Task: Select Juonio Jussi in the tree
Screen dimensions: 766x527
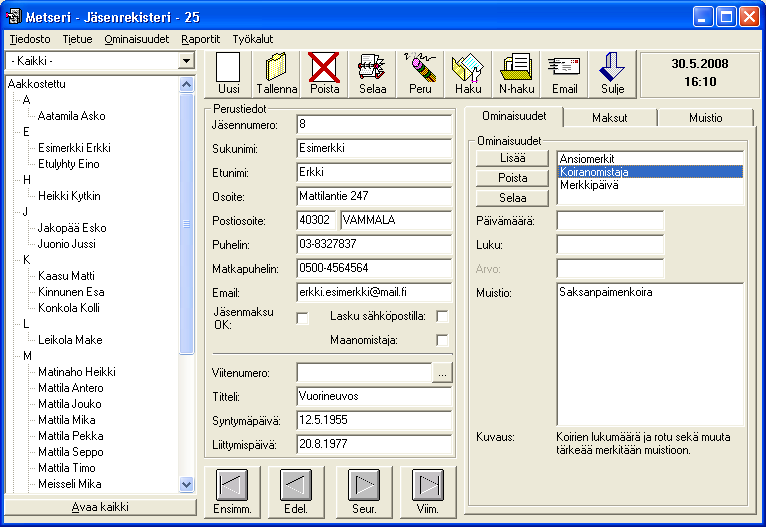Action: click(x=66, y=244)
